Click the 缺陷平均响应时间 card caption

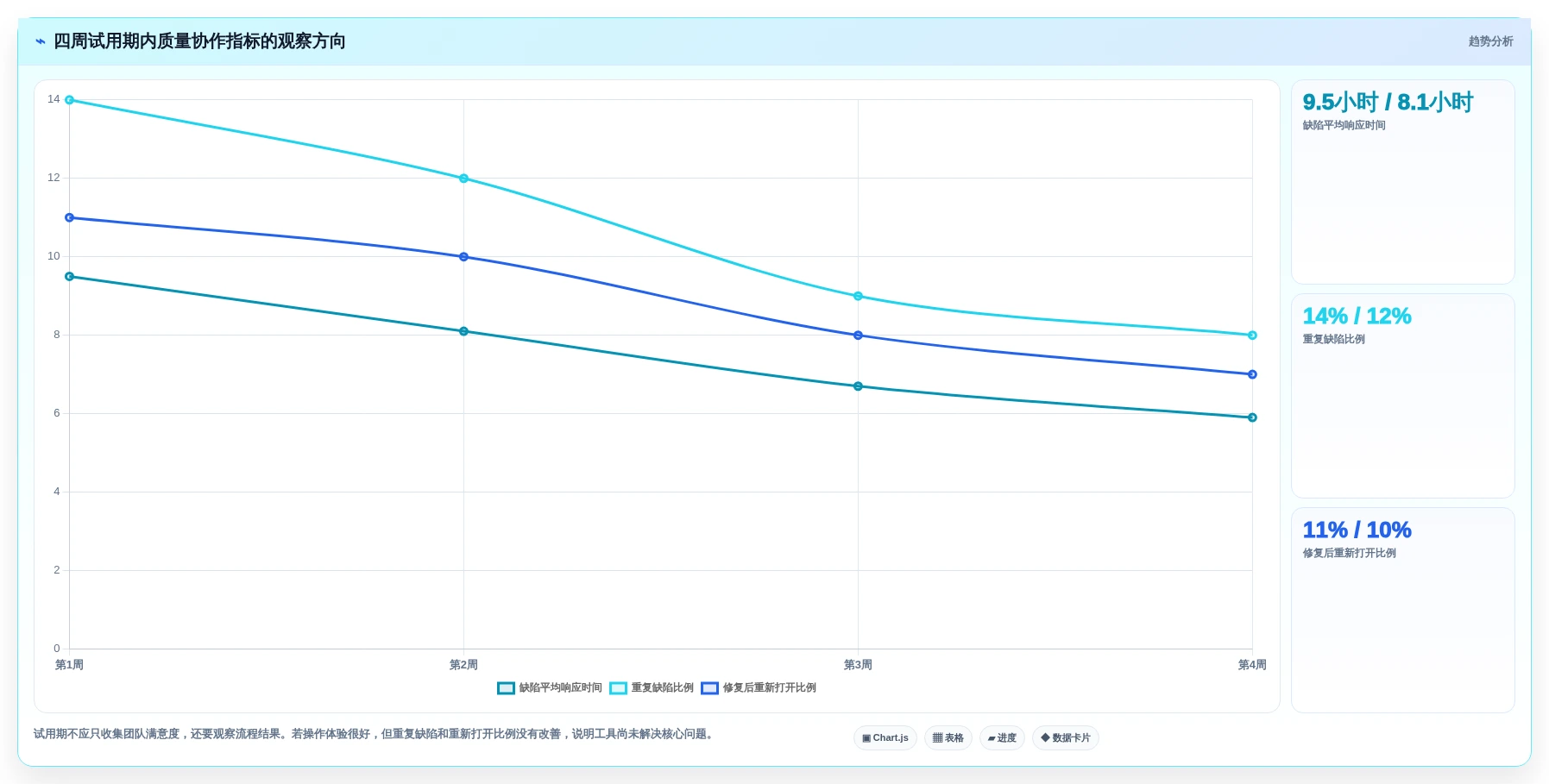[x=1344, y=126]
